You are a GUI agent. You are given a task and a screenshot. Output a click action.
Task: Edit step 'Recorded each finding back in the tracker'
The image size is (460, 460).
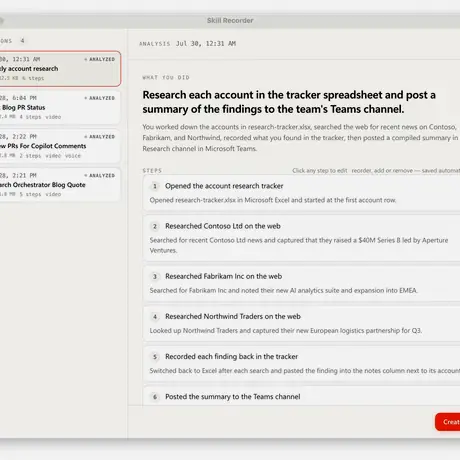[302, 364]
